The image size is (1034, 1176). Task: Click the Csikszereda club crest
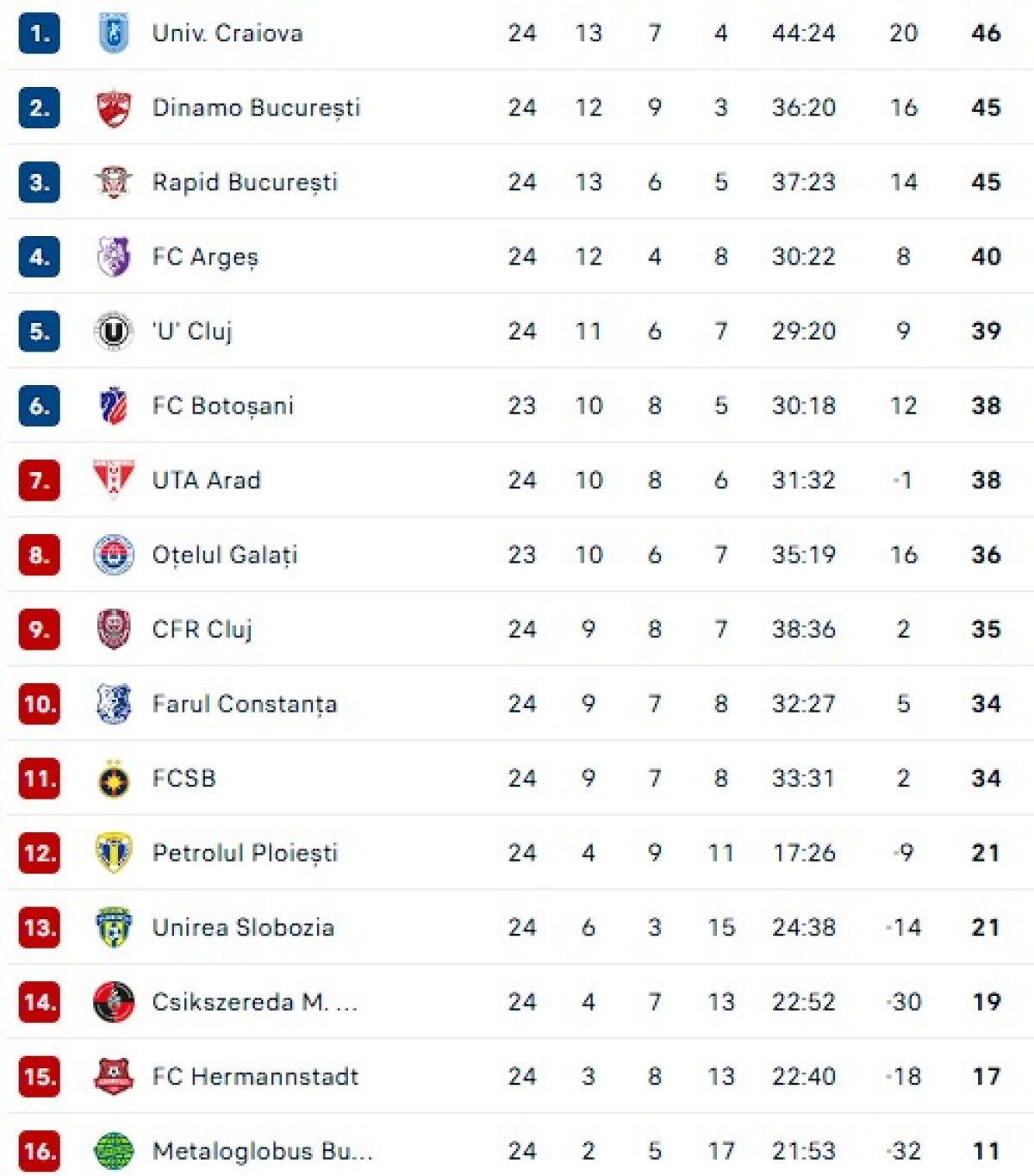[x=113, y=1002]
